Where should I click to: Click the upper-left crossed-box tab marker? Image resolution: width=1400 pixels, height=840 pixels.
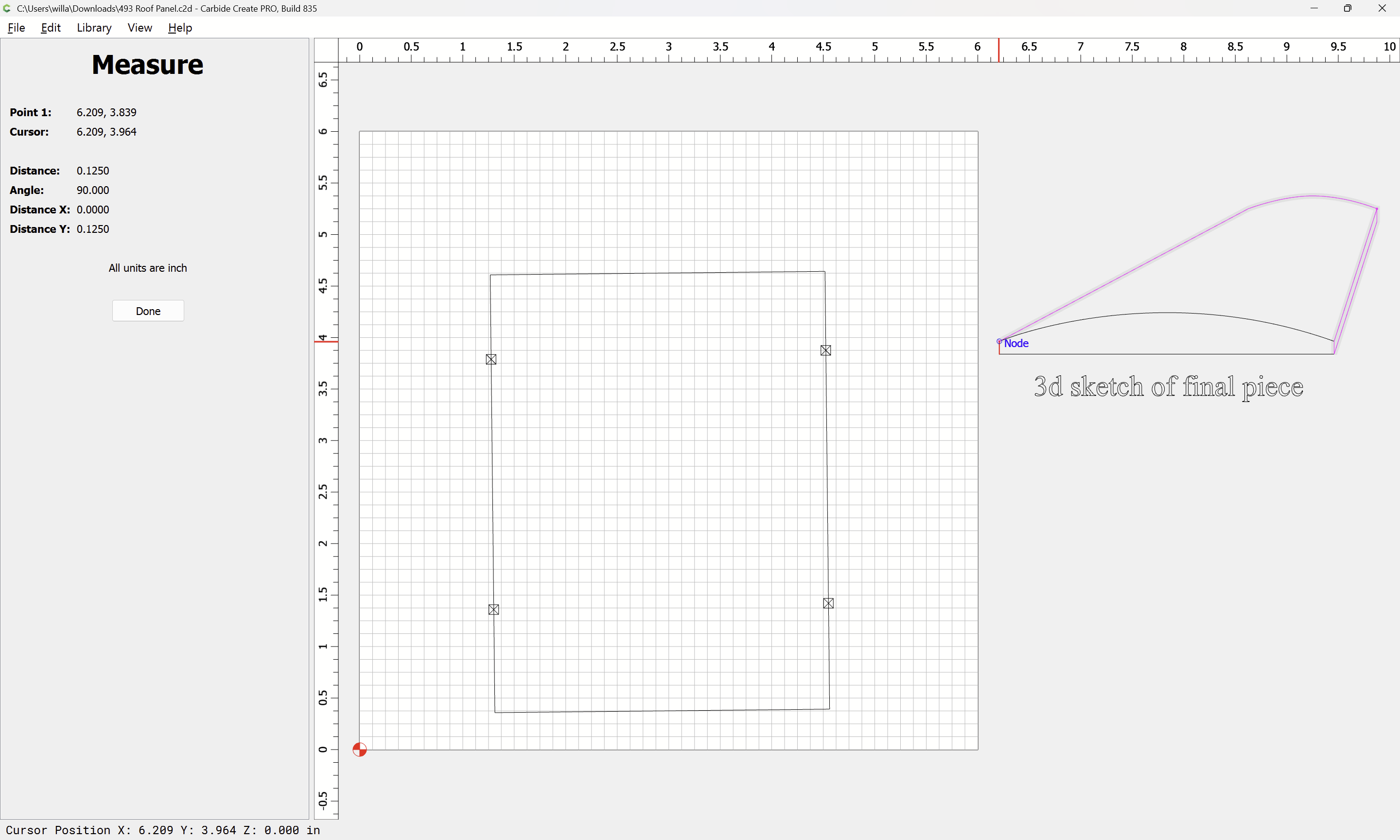pos(490,359)
